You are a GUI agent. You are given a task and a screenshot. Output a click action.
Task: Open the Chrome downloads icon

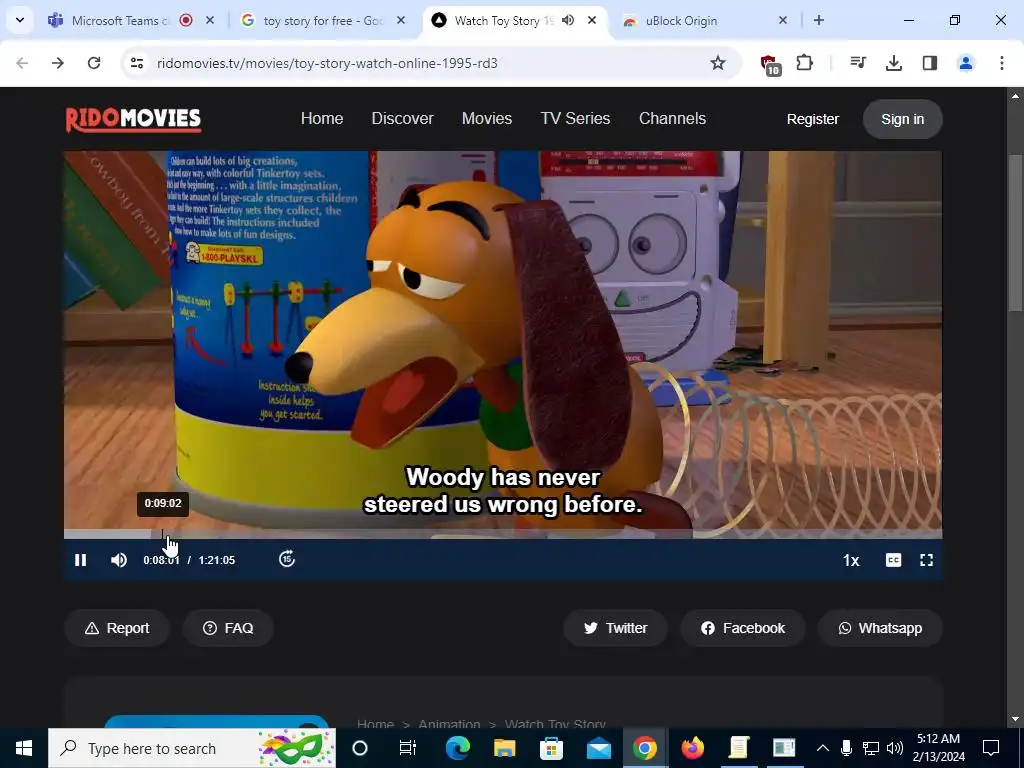[x=893, y=63]
